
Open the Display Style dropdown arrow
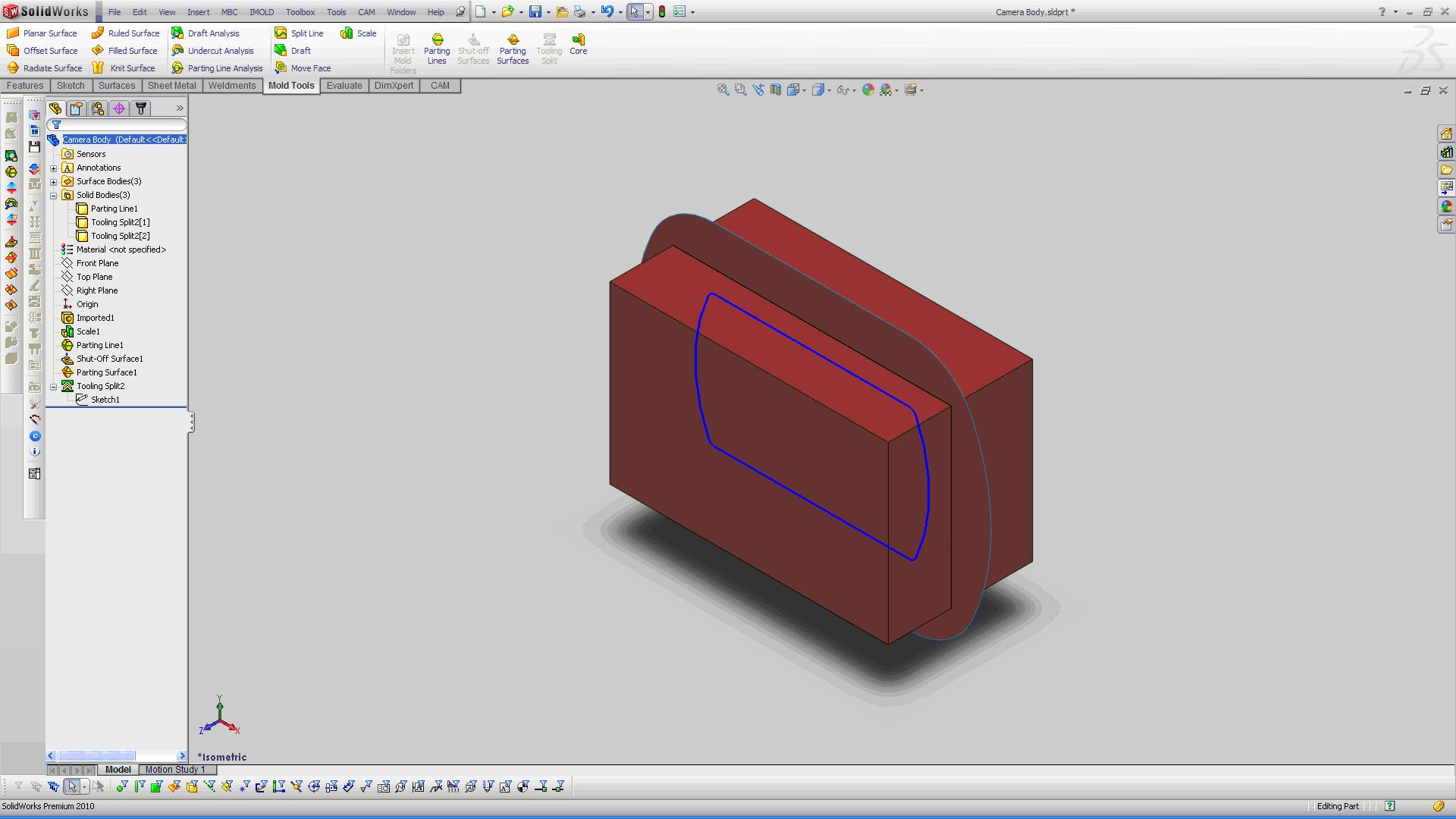[x=829, y=90]
